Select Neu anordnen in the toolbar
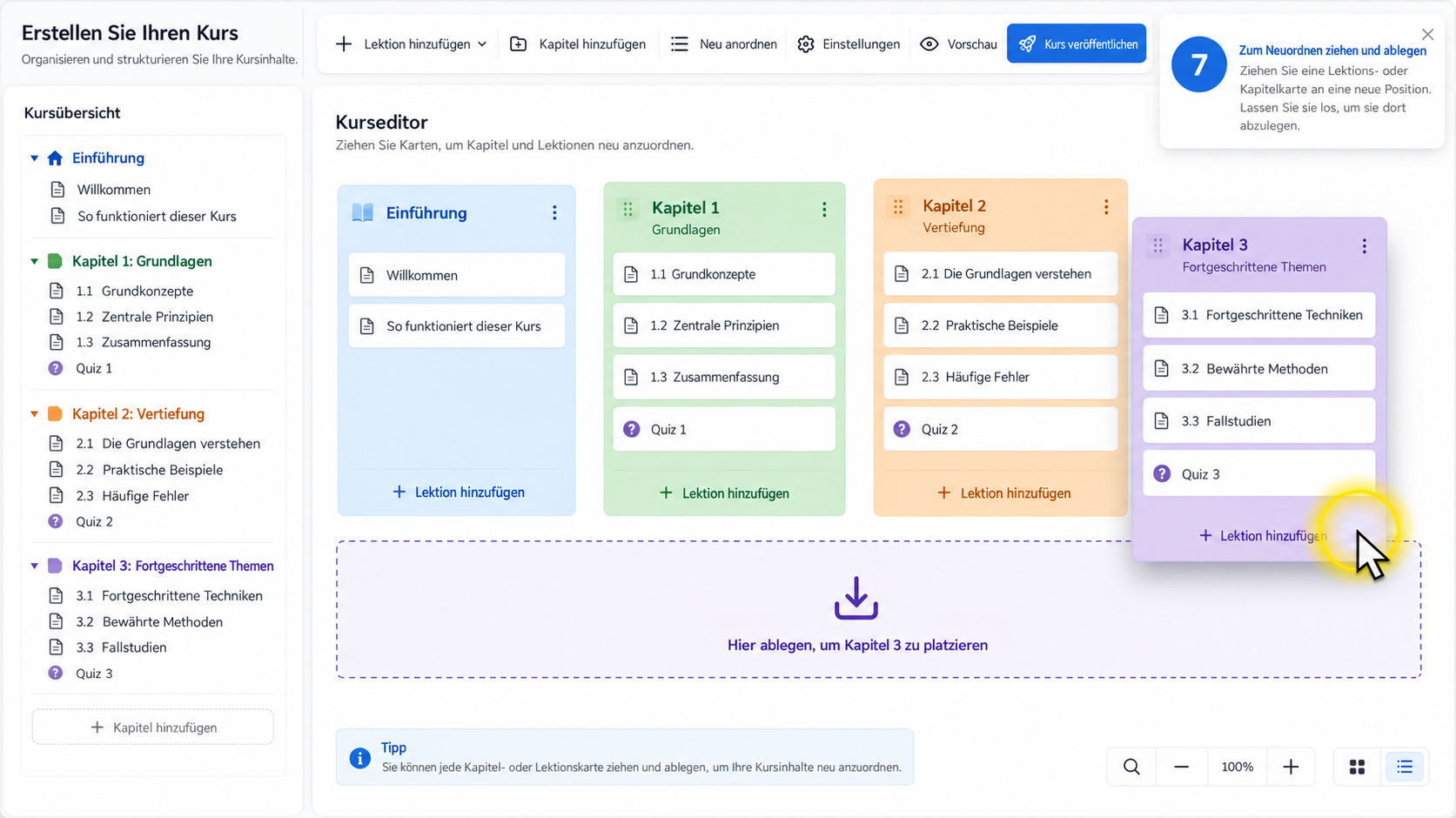Image resolution: width=1456 pixels, height=818 pixels. click(724, 44)
